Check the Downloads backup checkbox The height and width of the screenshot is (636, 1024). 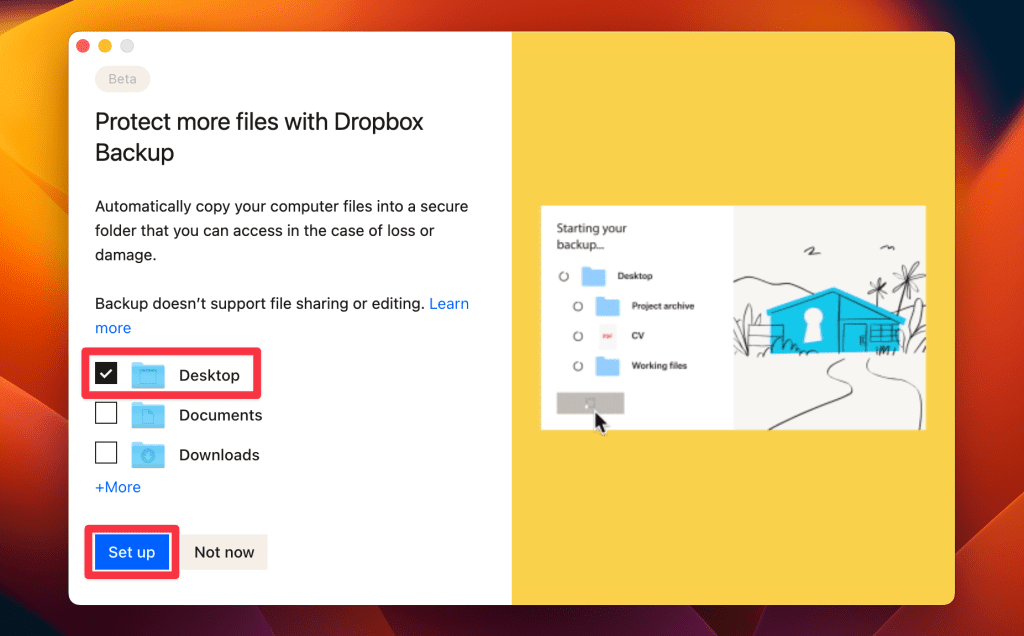point(106,453)
